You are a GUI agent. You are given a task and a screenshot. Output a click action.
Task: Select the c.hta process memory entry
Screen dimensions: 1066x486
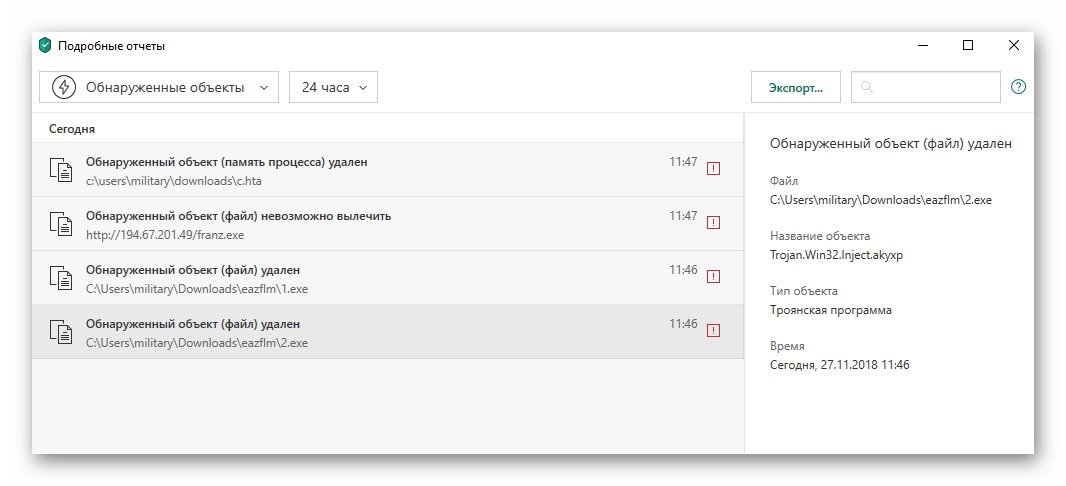coord(388,170)
